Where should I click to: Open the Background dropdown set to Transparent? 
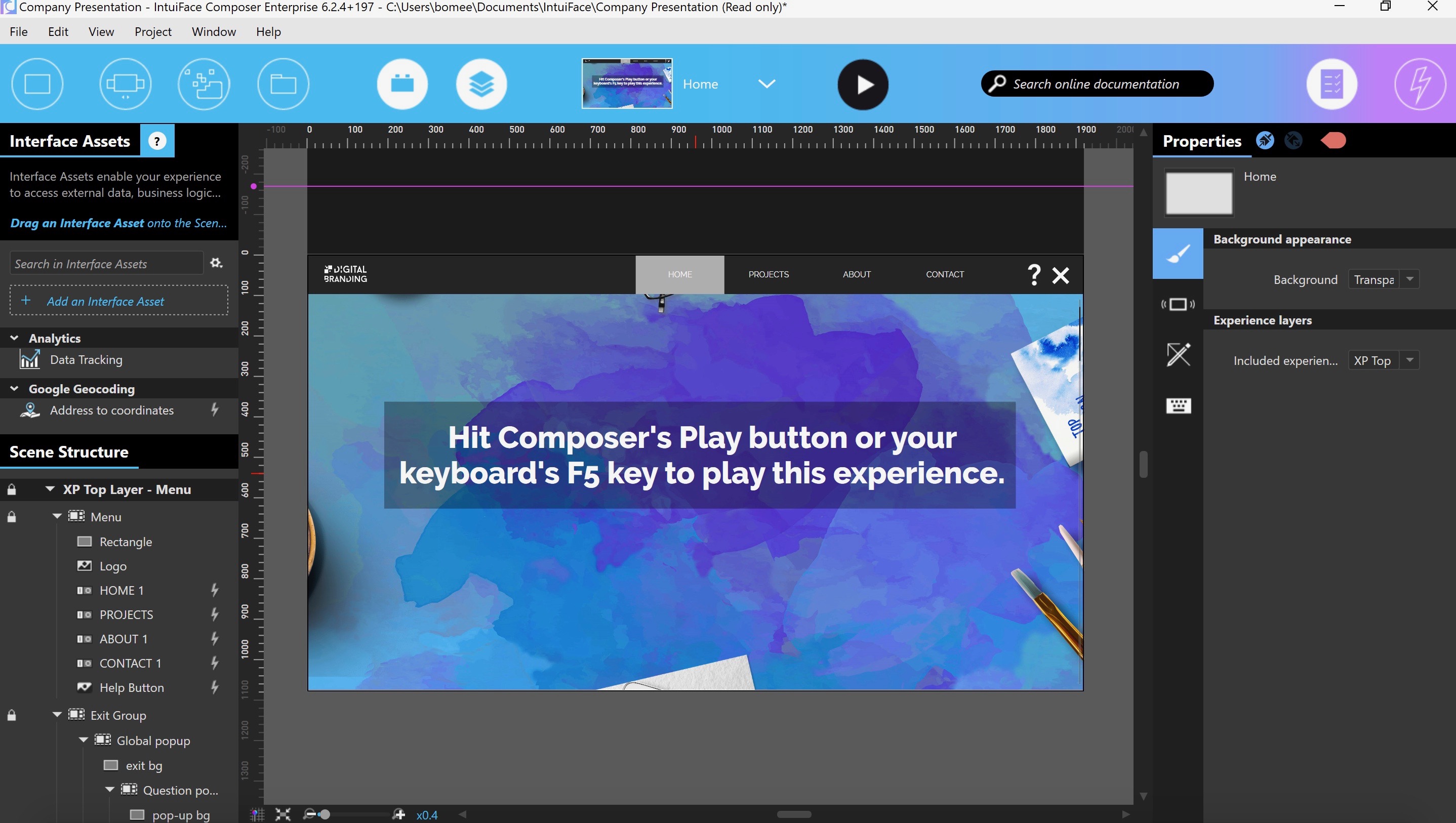[x=1409, y=279]
